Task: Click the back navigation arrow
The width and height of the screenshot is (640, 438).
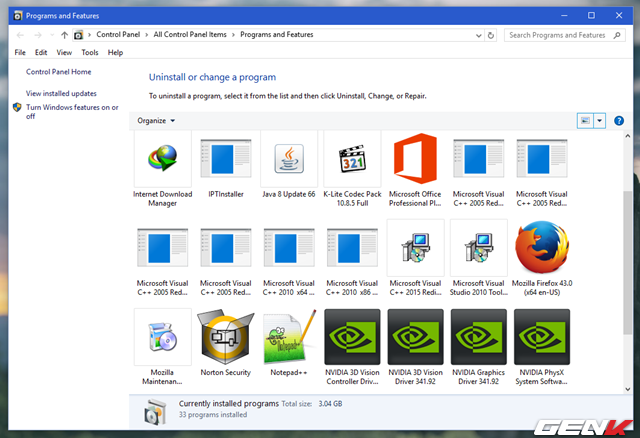Action: [x=20, y=35]
